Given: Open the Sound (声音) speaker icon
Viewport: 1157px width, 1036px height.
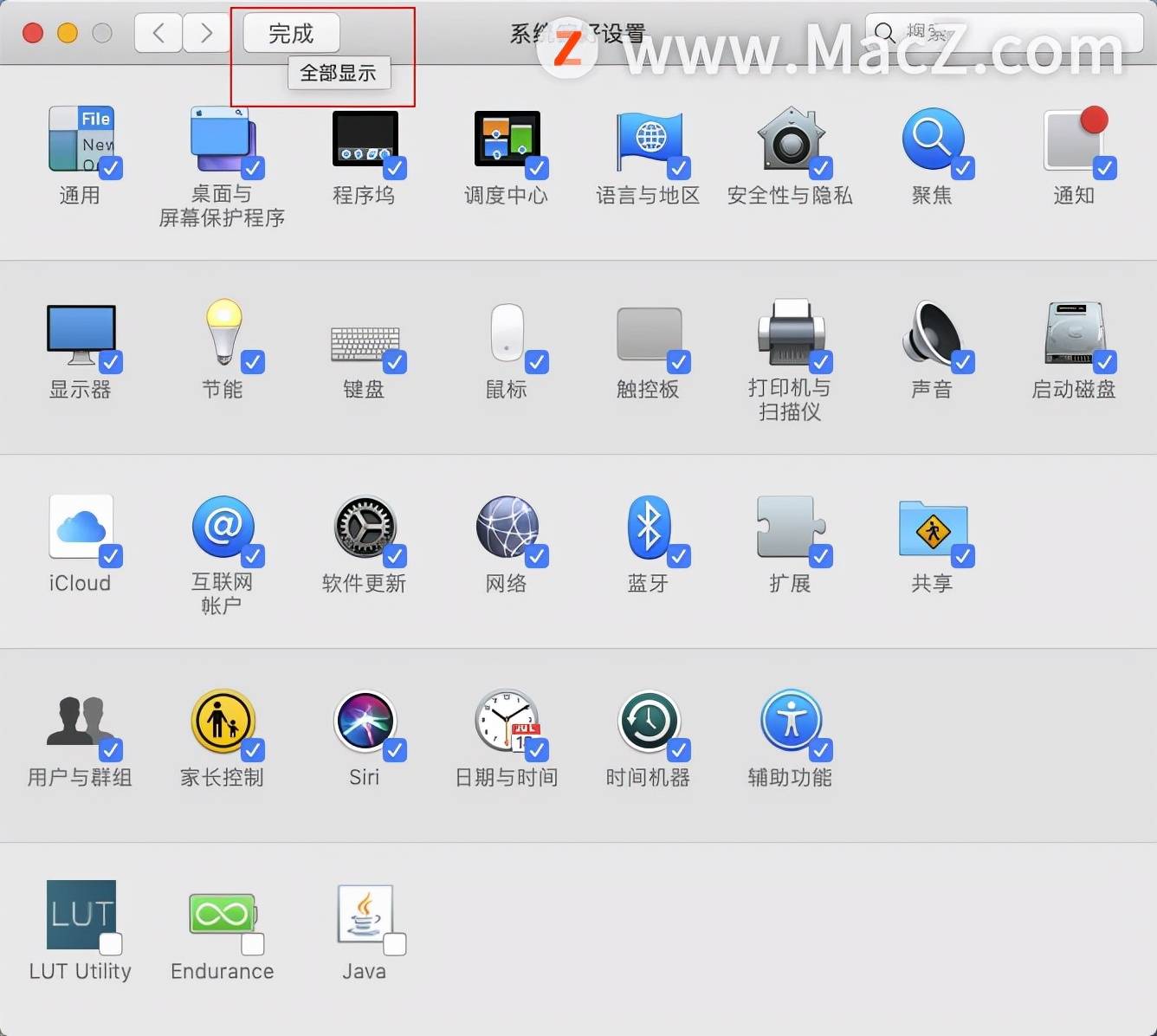Looking at the screenshot, I should pyautogui.click(x=933, y=333).
